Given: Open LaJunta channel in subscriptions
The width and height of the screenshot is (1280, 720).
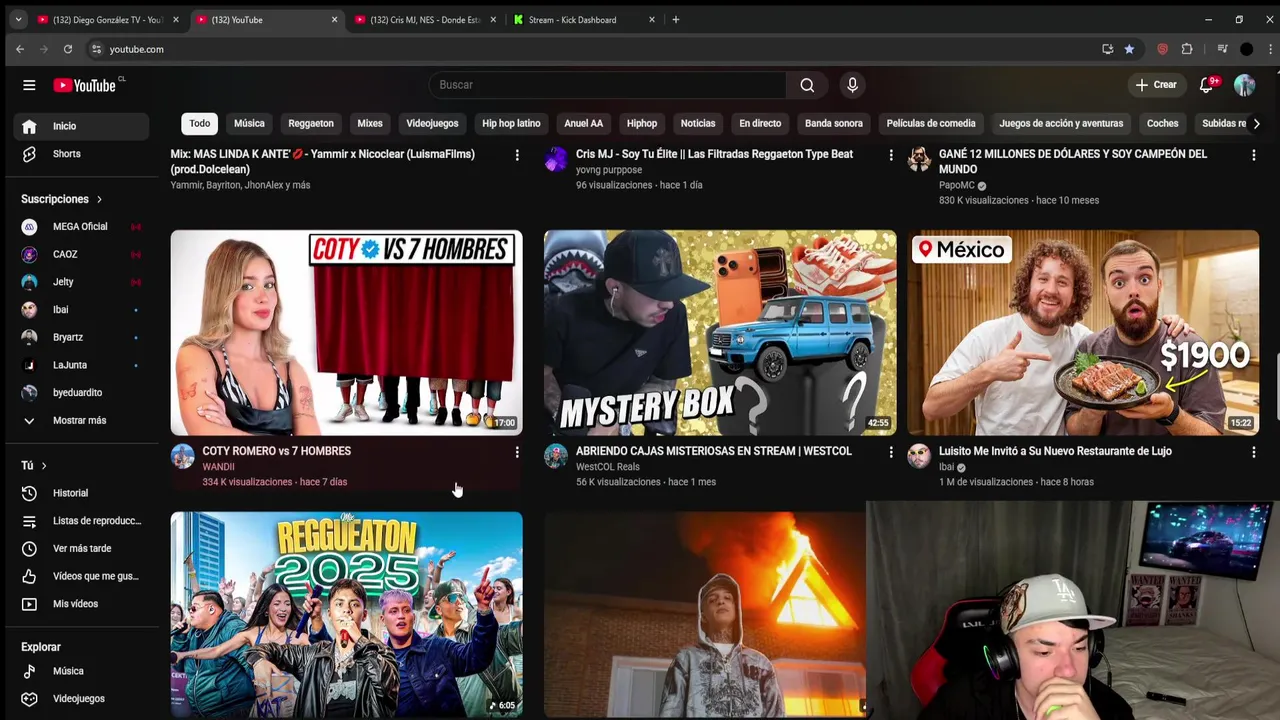Looking at the screenshot, I should [x=81, y=365].
